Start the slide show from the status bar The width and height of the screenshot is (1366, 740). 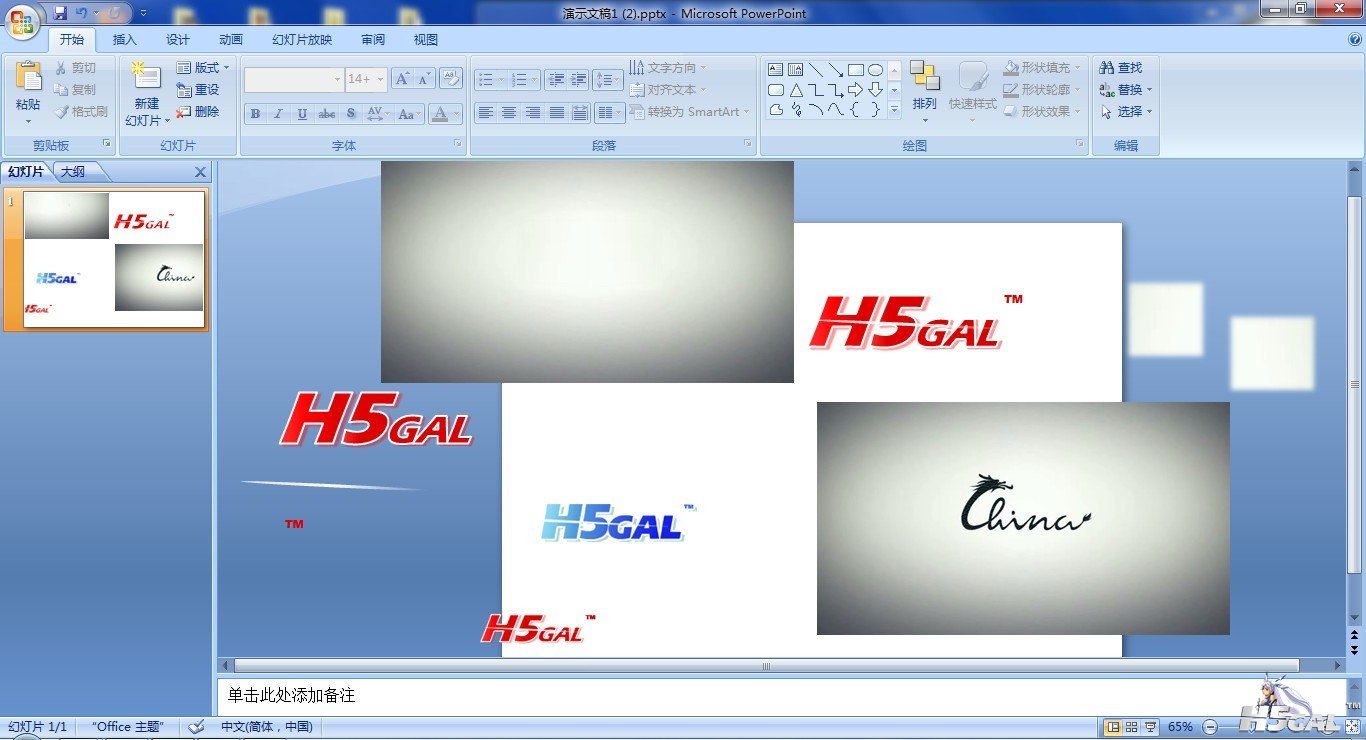(1150, 727)
